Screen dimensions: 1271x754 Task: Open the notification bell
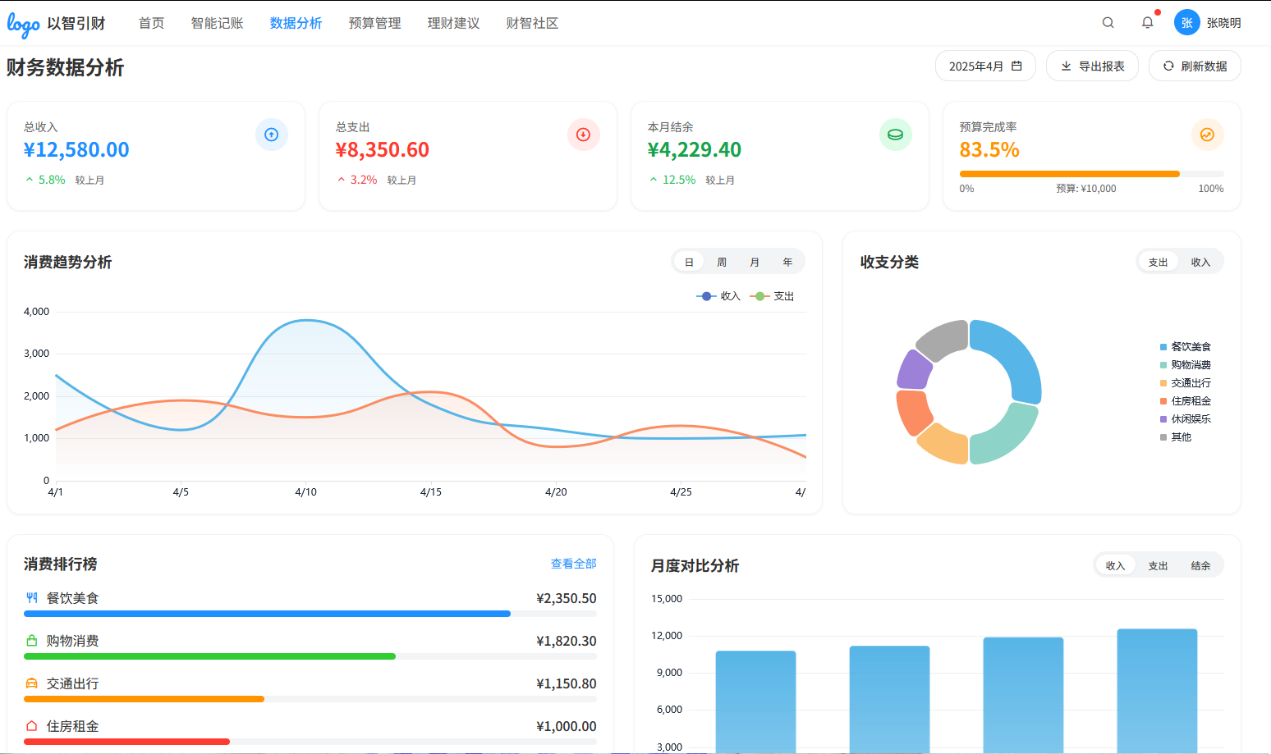[1147, 23]
